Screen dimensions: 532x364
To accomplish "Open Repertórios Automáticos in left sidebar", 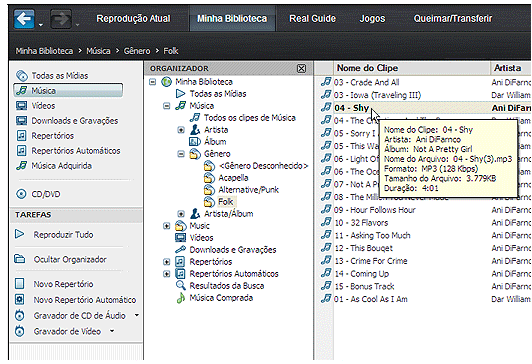I will coord(68,151).
